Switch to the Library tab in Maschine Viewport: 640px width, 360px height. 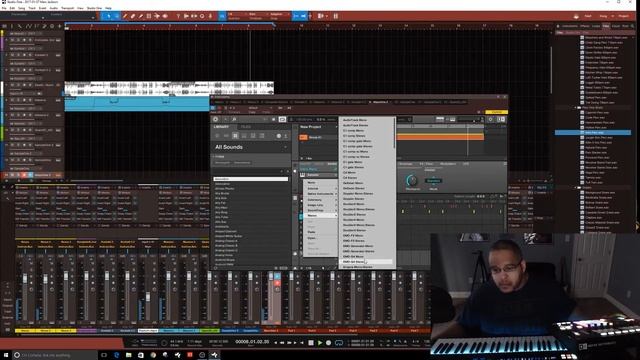pos(222,127)
